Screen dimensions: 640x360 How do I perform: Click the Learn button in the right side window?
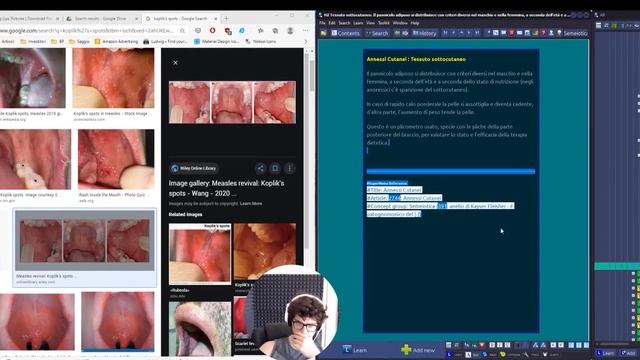(605, 353)
